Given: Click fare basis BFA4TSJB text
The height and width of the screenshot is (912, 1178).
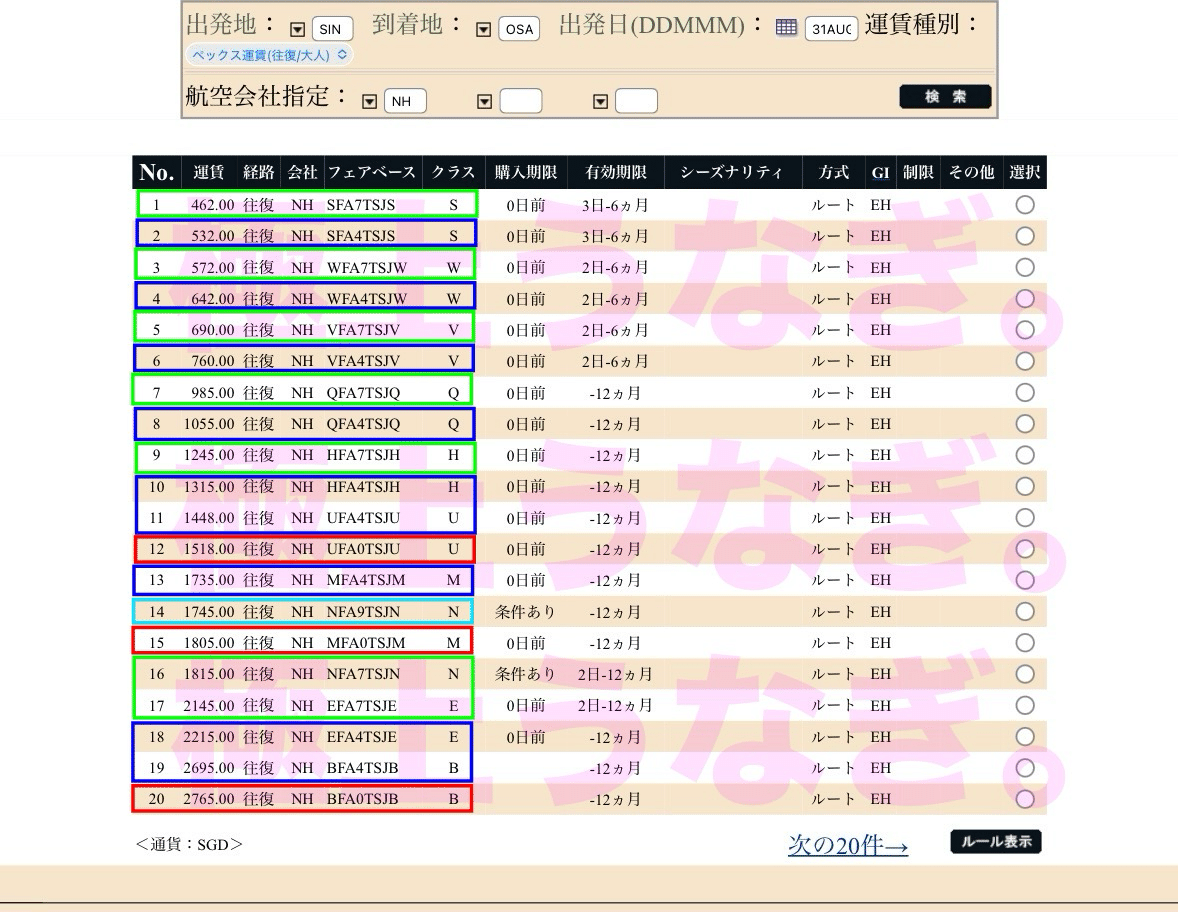Looking at the screenshot, I should [x=362, y=768].
